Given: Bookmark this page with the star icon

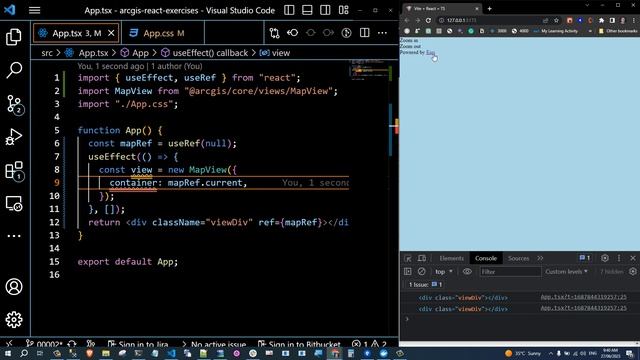Looking at the screenshot, I should [556, 20].
